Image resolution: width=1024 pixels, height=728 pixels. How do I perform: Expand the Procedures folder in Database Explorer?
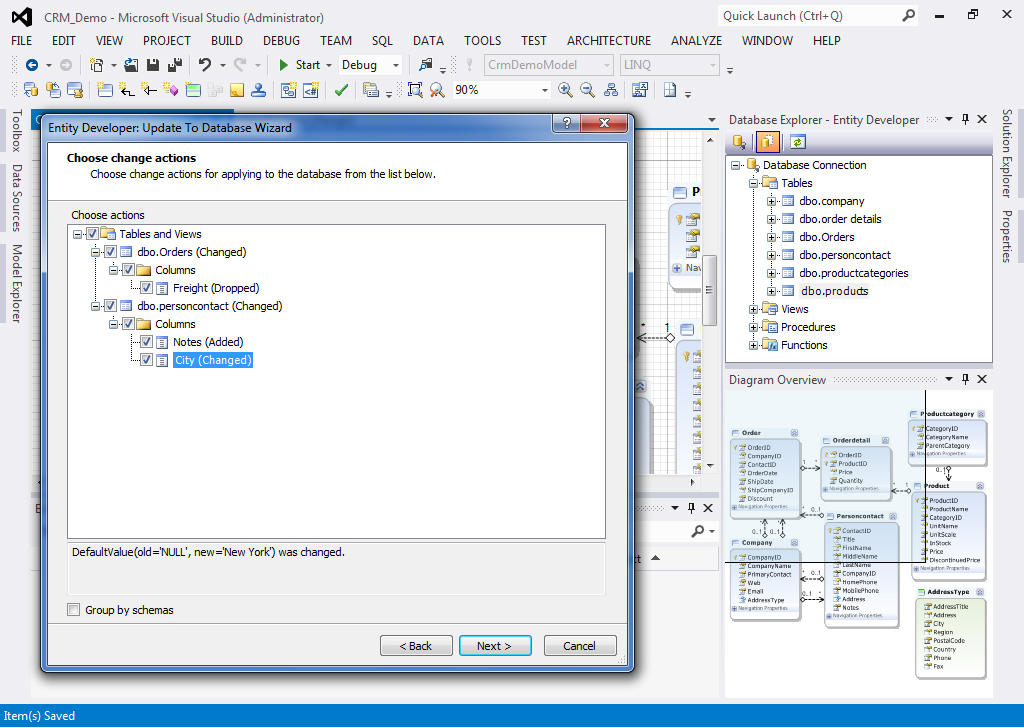754,327
